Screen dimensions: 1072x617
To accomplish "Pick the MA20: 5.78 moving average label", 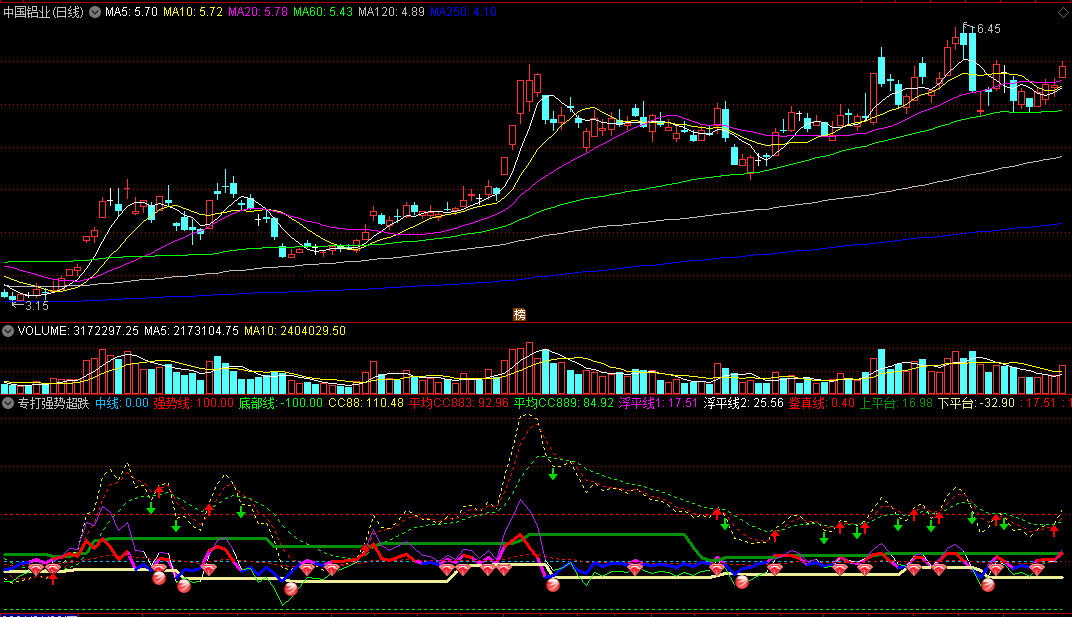I will tap(258, 12).
